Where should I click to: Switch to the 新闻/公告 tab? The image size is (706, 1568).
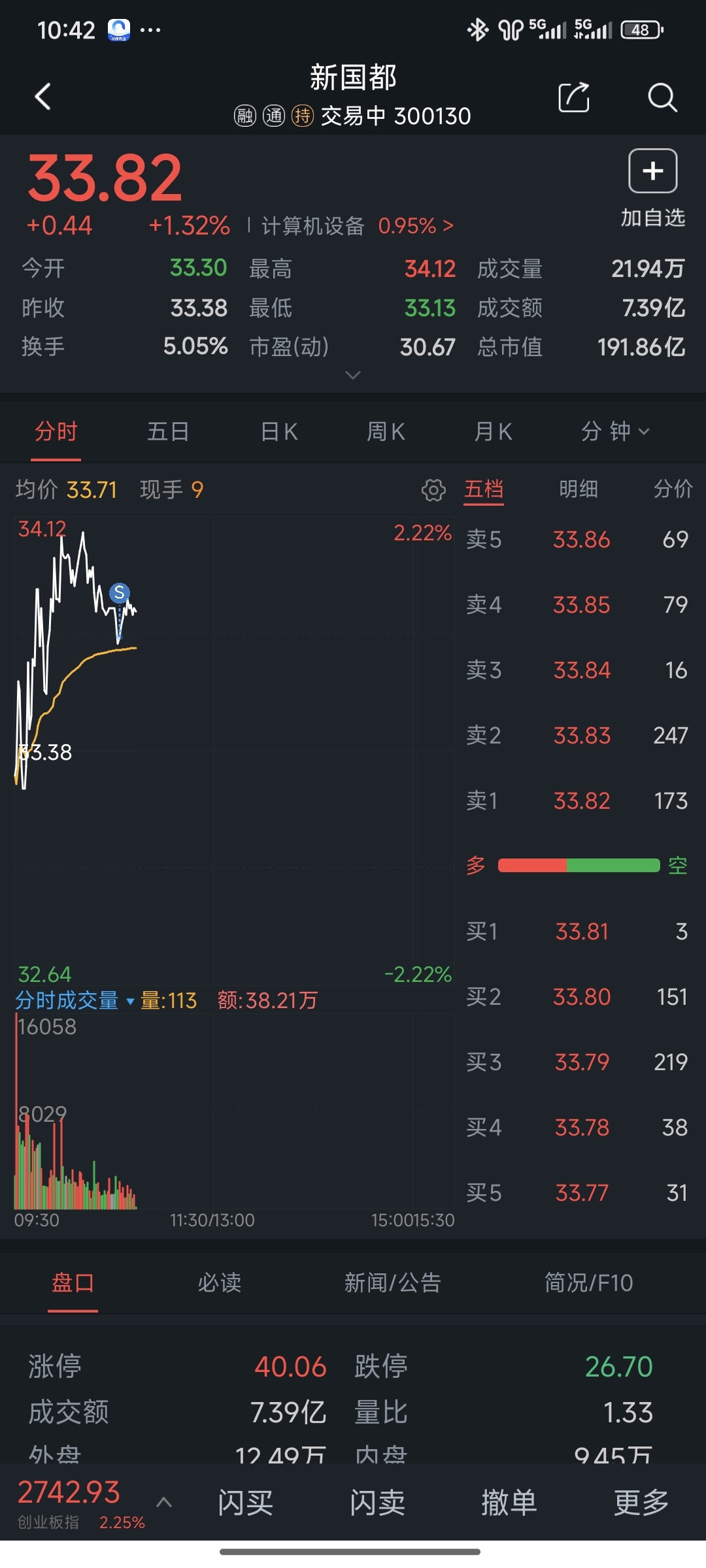(x=392, y=1282)
